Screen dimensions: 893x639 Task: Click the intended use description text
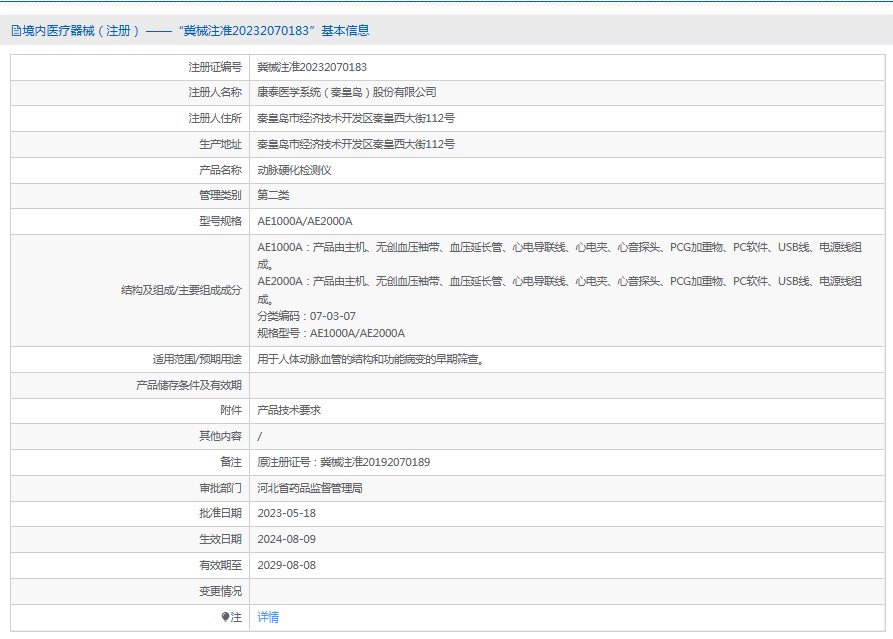(x=377, y=359)
